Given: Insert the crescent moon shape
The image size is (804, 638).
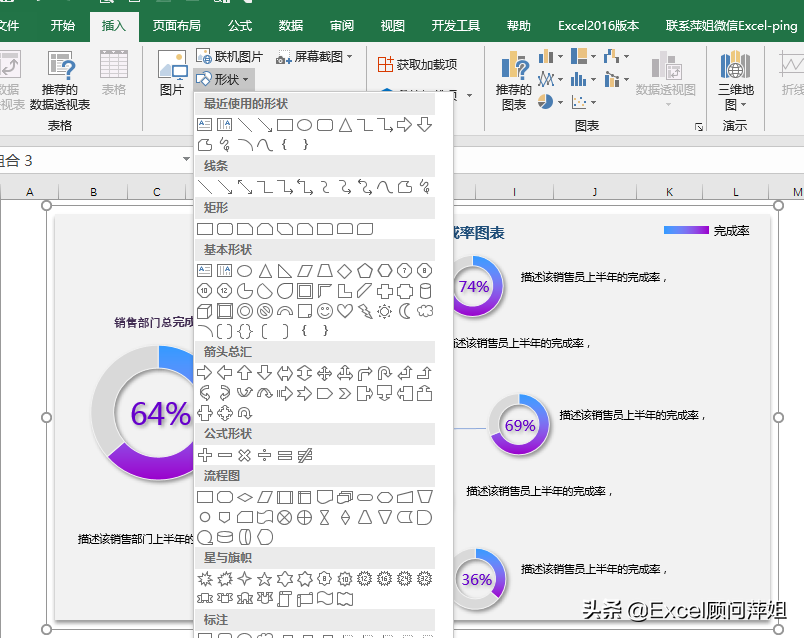Looking at the screenshot, I should (405, 311).
